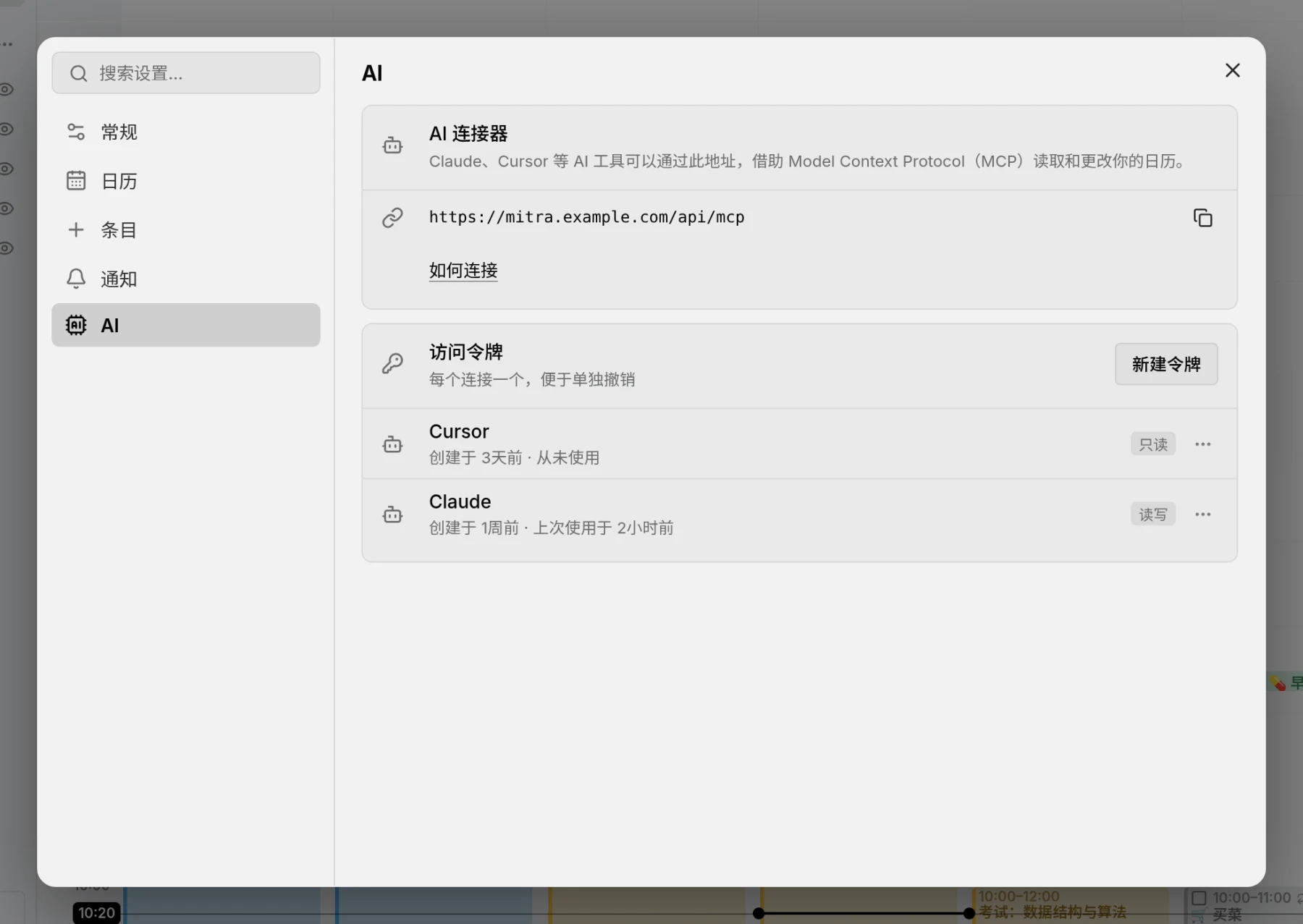The height and width of the screenshot is (924, 1303).
Task: Click the AI chip icon in sidebar
Action: click(76, 325)
